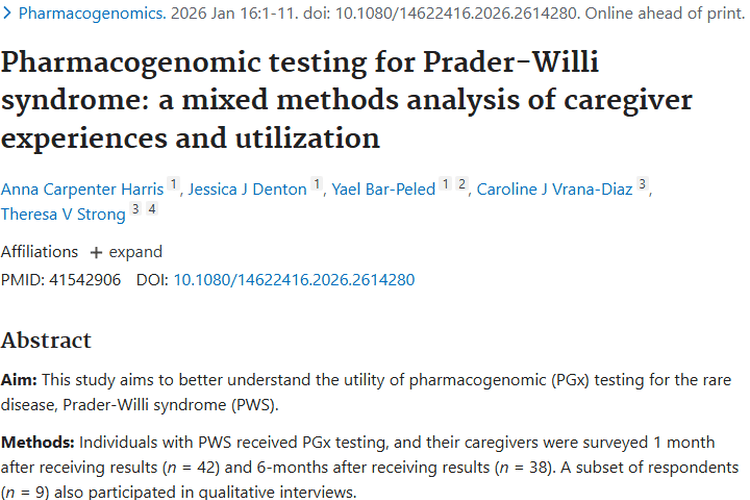
Task: Click author Theresa V Strong
Action: pos(63,214)
